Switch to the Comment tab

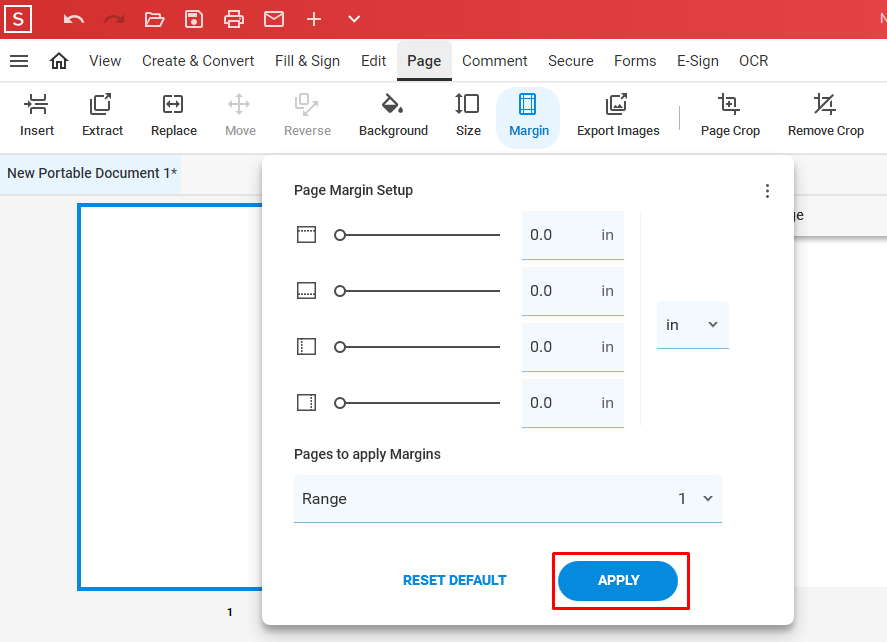tap(494, 61)
